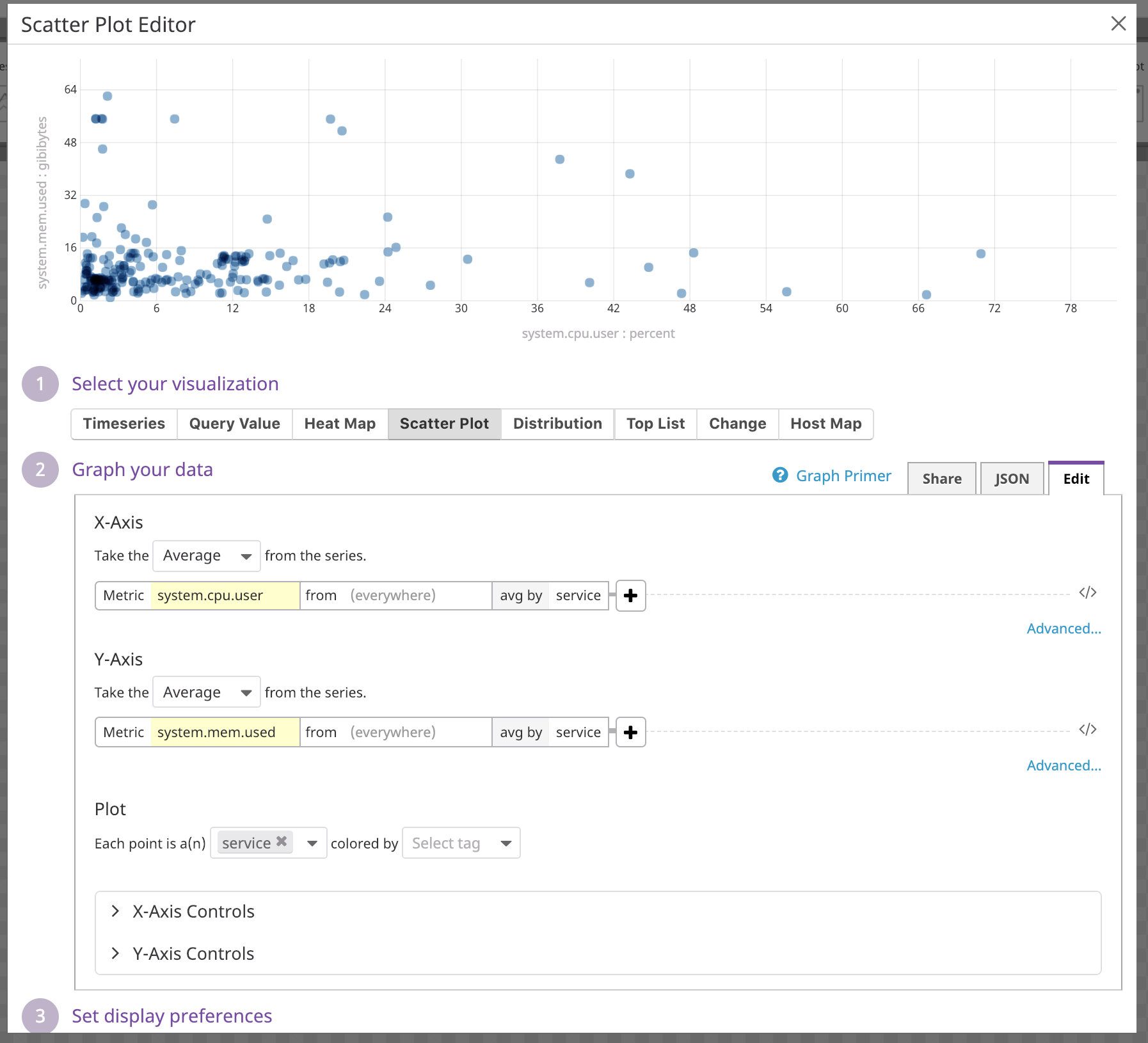Add a query to the X-Axis
Image resolution: width=1148 pixels, height=1043 pixels.
[x=630, y=596]
